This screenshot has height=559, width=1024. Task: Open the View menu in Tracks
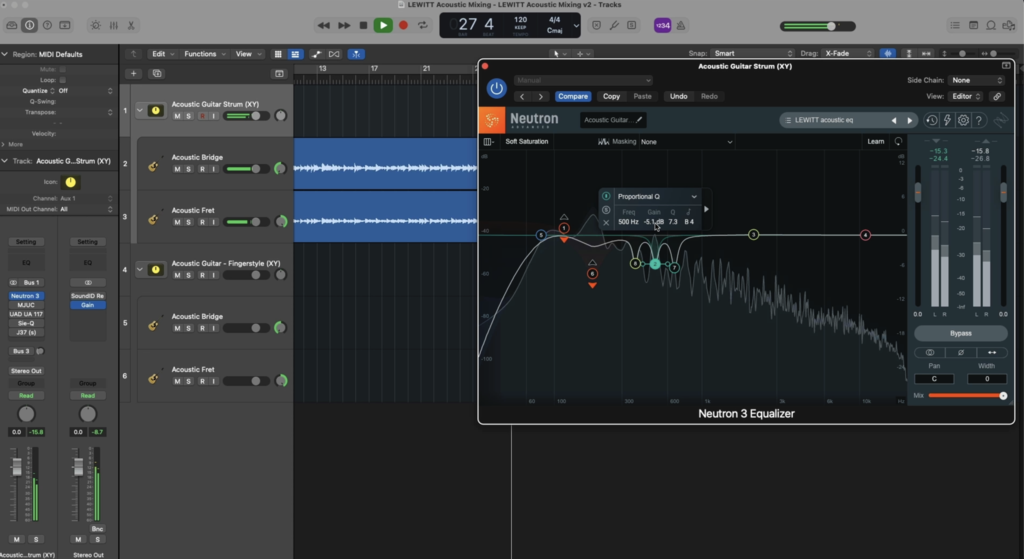click(248, 54)
